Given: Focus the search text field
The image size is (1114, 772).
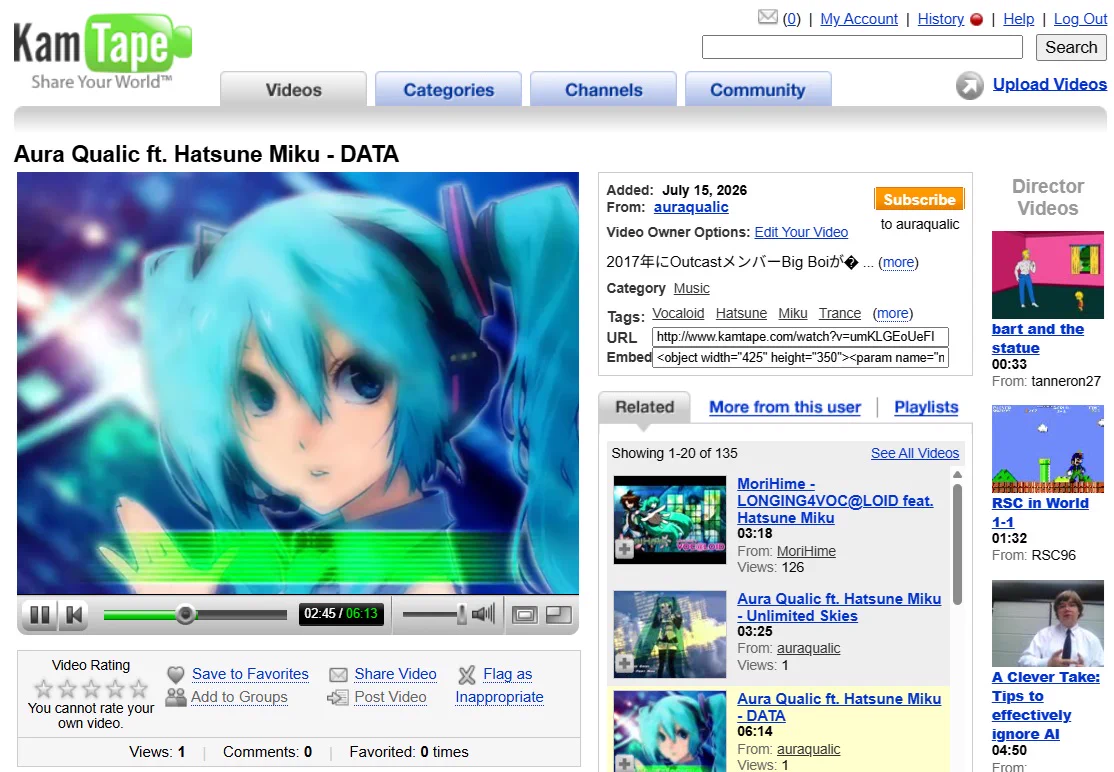Looking at the screenshot, I should (x=862, y=47).
